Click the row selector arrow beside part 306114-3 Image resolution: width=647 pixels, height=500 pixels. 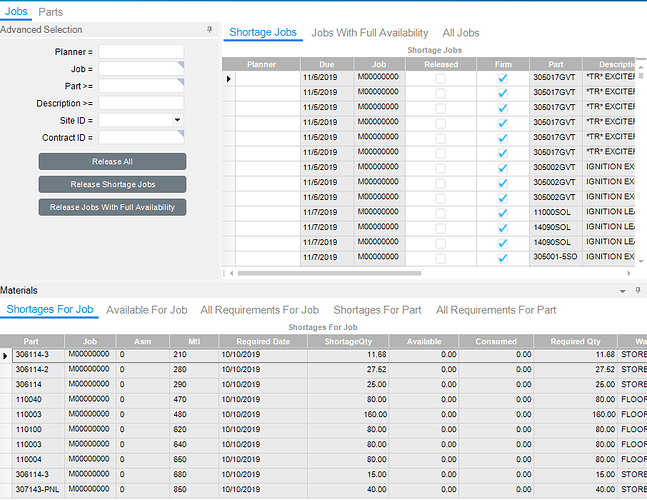5,355
